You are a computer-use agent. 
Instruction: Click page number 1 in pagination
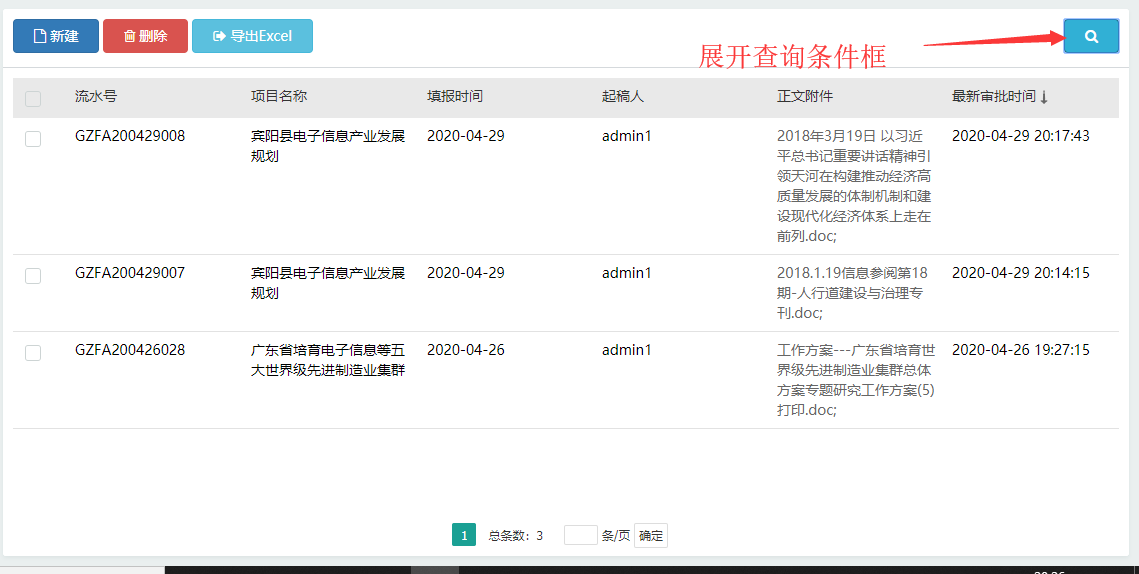463,535
